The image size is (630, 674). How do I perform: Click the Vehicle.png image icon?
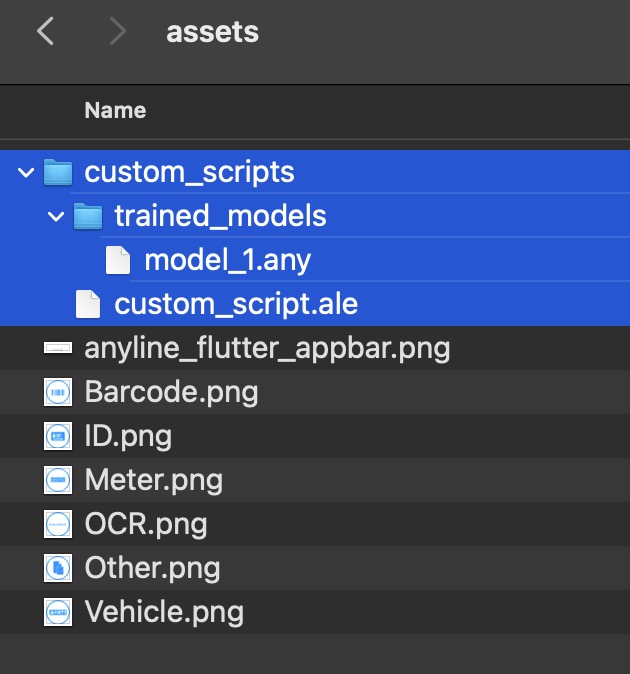click(x=58, y=611)
